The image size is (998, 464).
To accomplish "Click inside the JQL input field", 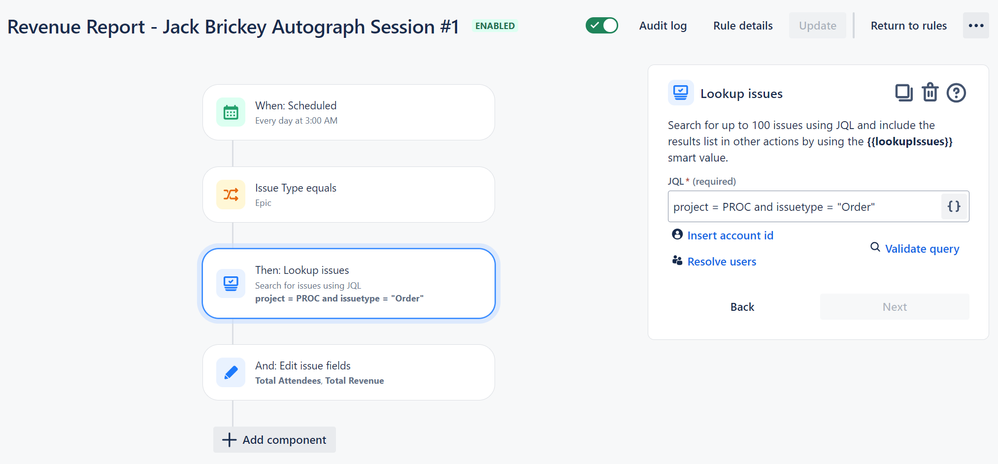I will [x=805, y=207].
